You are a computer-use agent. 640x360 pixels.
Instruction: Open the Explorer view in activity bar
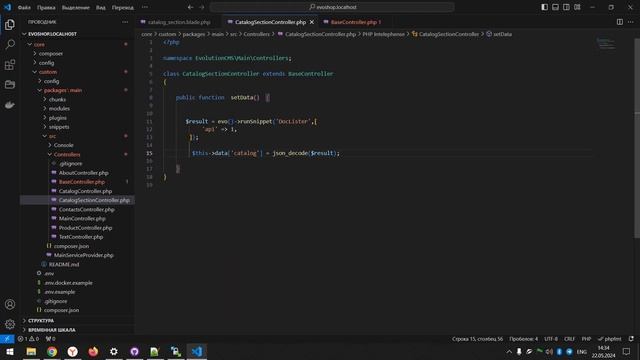point(10,24)
